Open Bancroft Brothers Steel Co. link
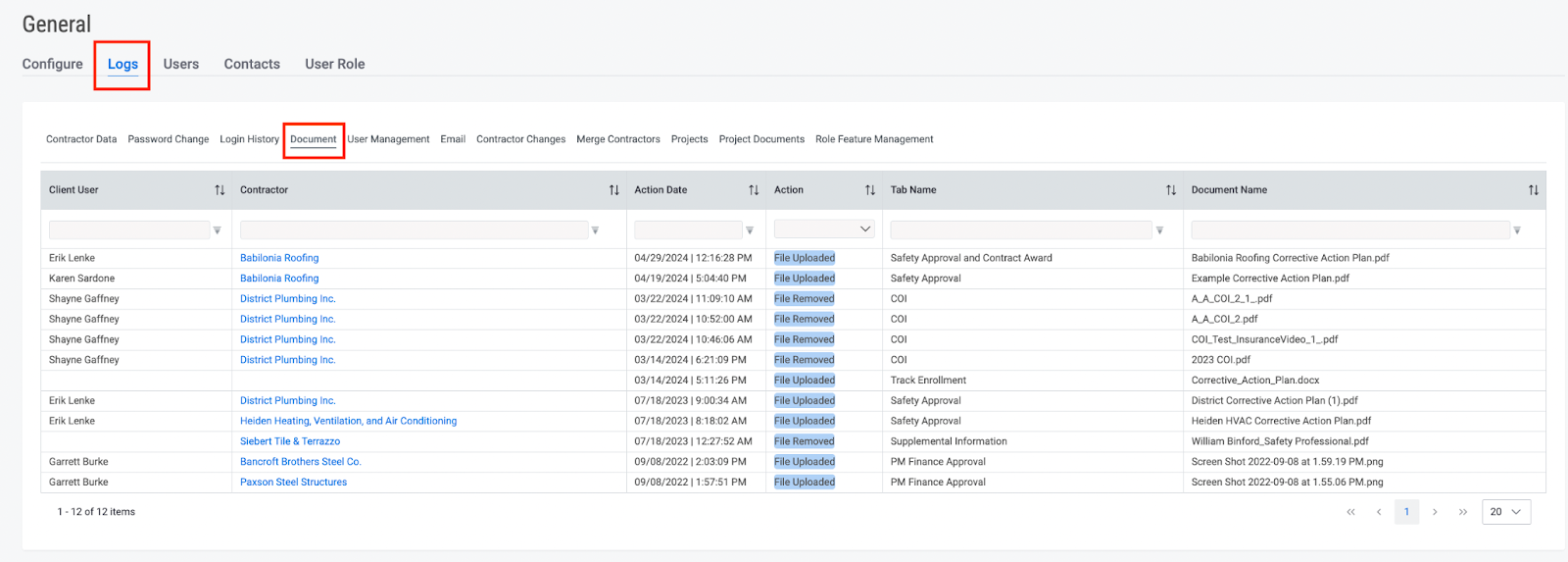 [x=301, y=462]
